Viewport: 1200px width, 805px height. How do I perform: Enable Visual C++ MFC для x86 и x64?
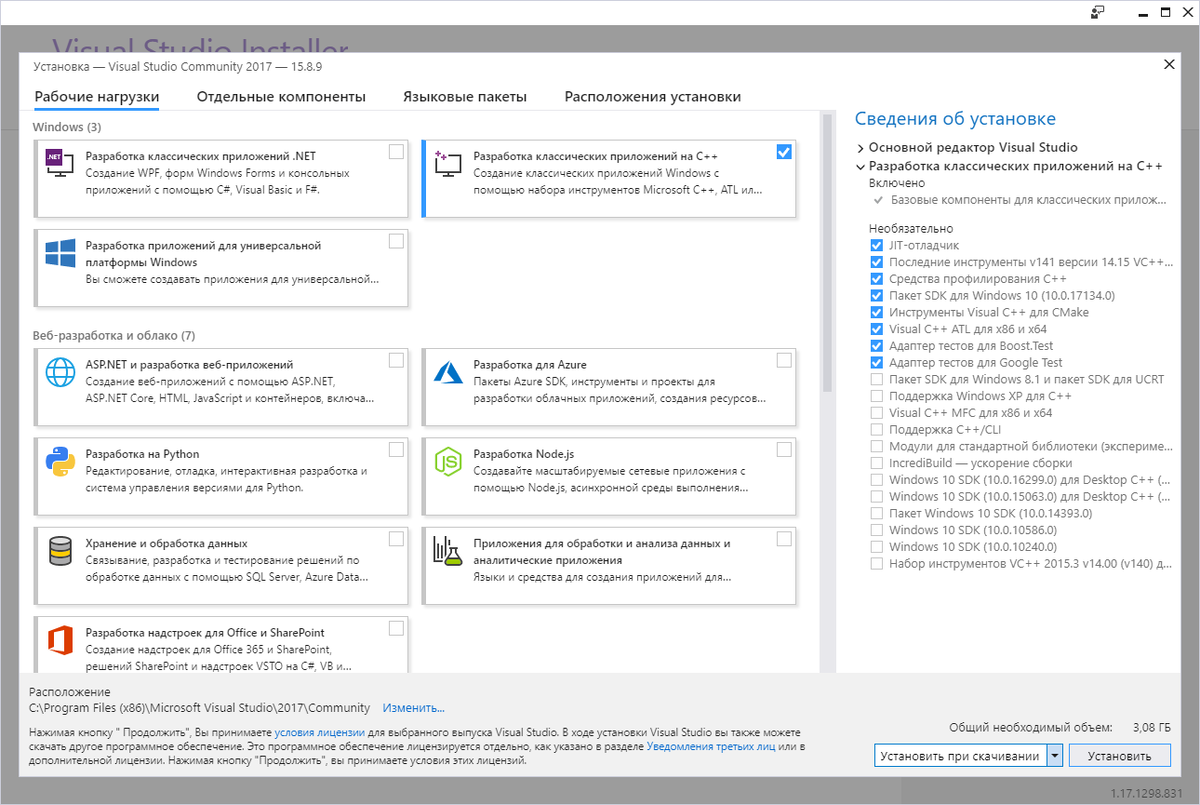tap(877, 413)
